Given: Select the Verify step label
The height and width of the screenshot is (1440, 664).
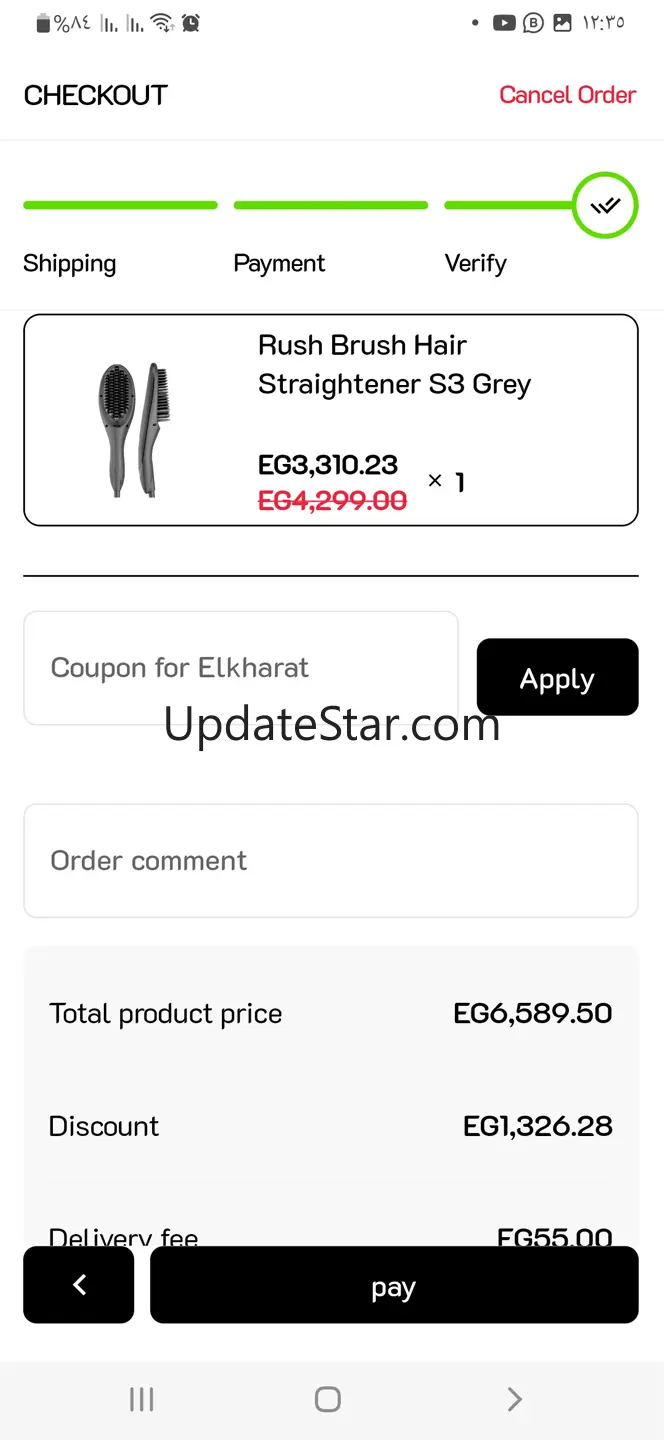Looking at the screenshot, I should pos(475,263).
